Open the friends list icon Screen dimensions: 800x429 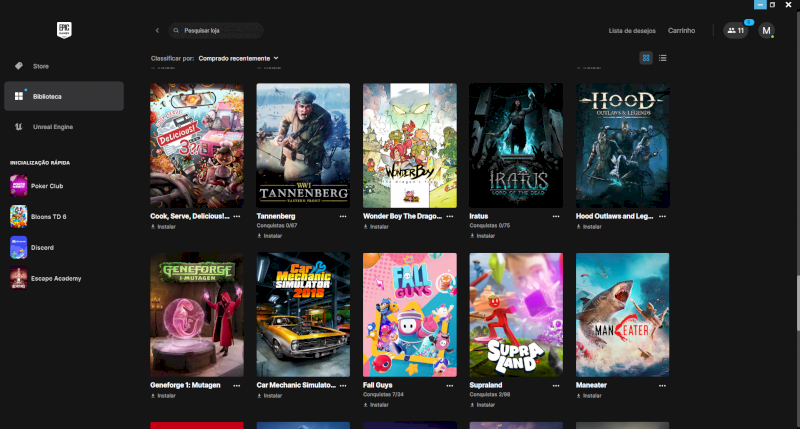click(735, 31)
